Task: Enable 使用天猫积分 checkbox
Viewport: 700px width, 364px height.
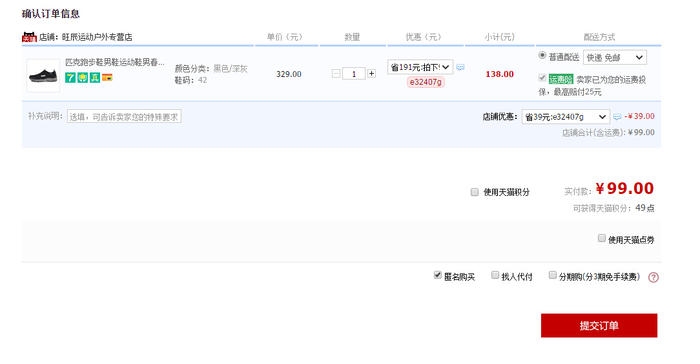Action: pyautogui.click(x=475, y=192)
